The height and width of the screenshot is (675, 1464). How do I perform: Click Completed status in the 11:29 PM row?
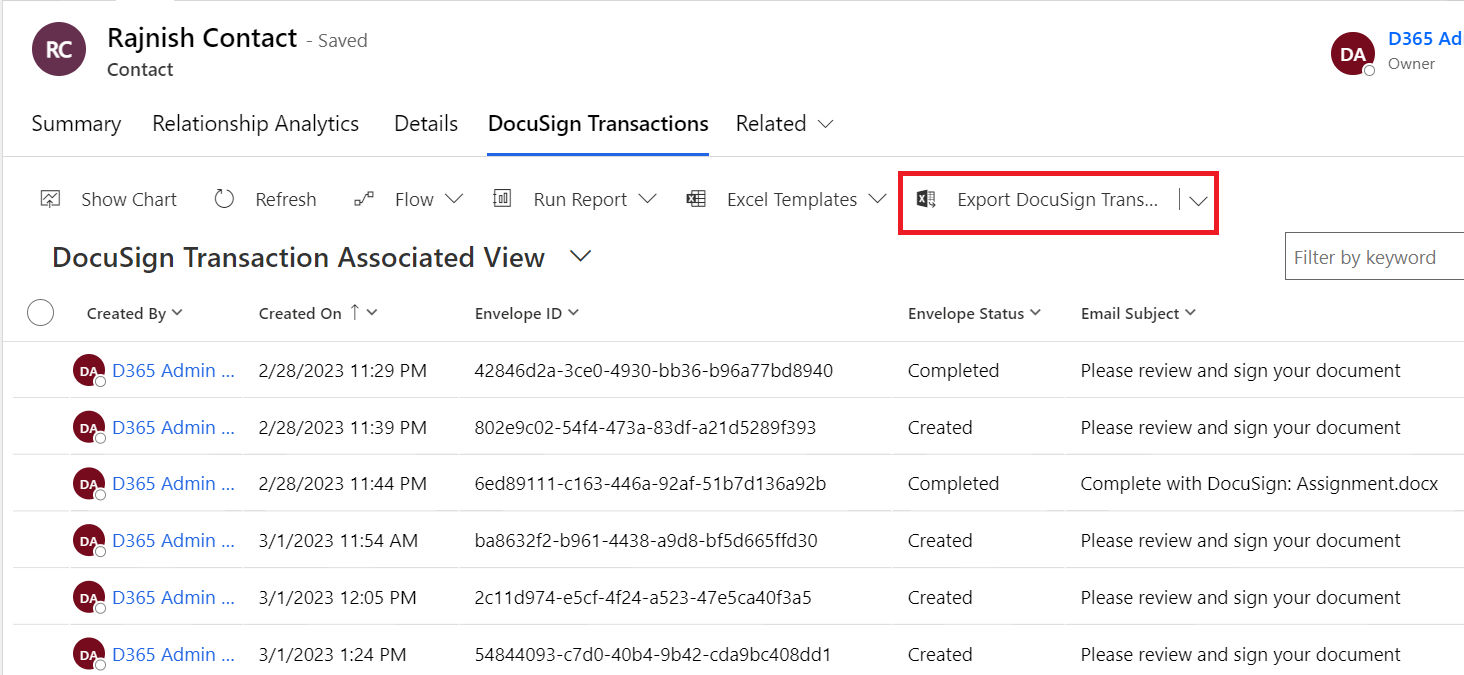coord(953,371)
